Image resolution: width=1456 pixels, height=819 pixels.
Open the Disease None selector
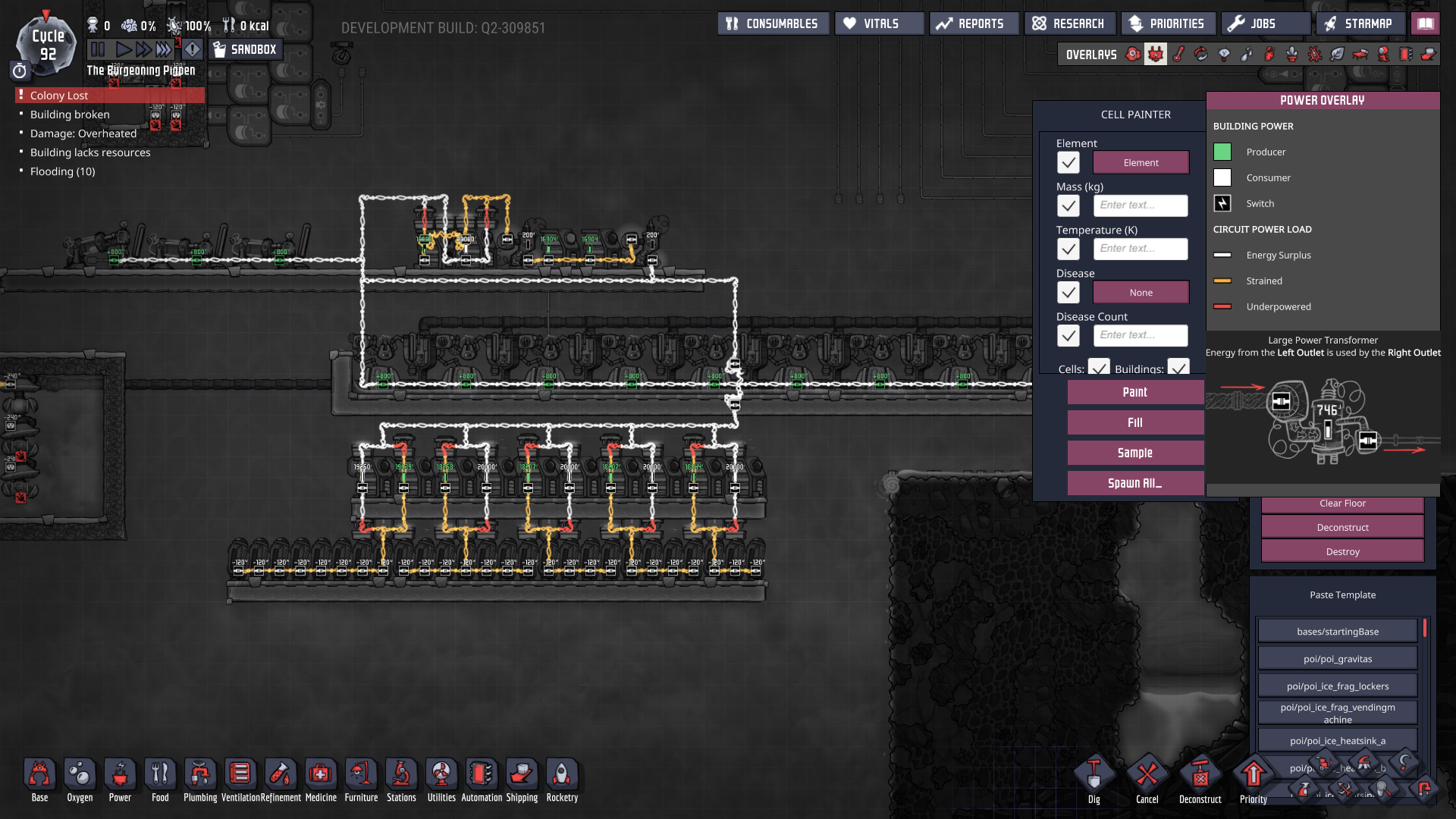[1141, 292]
